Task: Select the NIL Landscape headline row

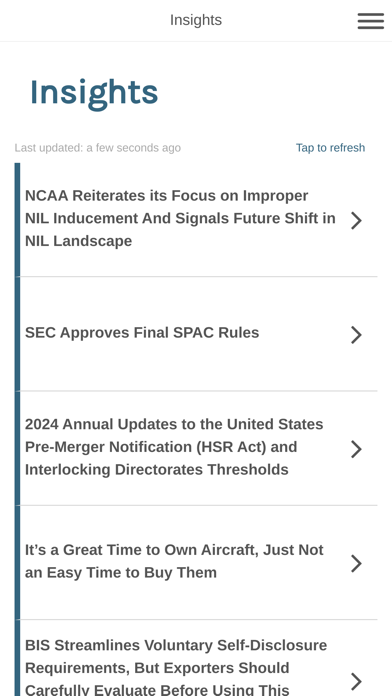Action: (x=196, y=220)
